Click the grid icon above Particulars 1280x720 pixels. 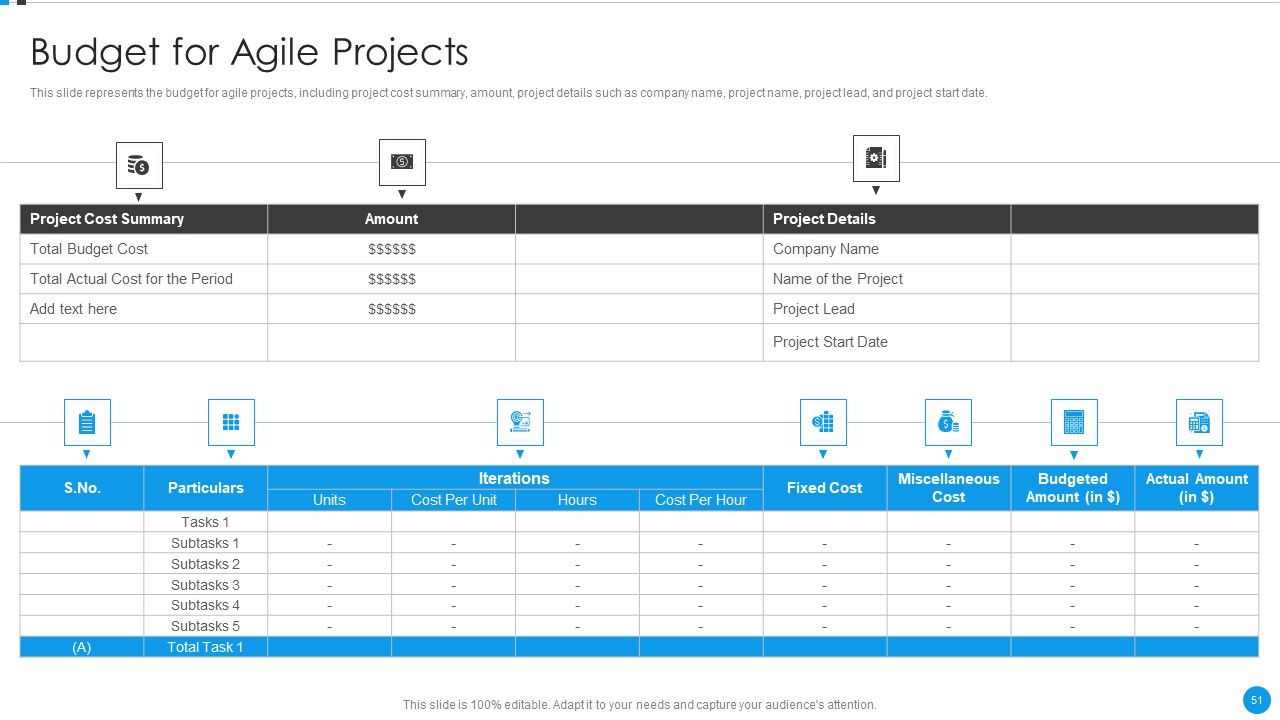(x=231, y=422)
